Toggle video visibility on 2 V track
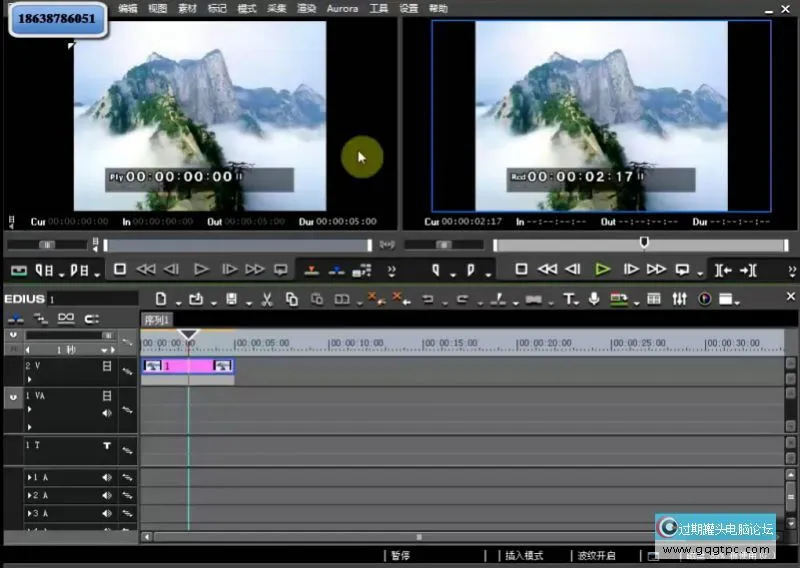Image resolution: width=800 pixels, height=568 pixels. point(106,367)
